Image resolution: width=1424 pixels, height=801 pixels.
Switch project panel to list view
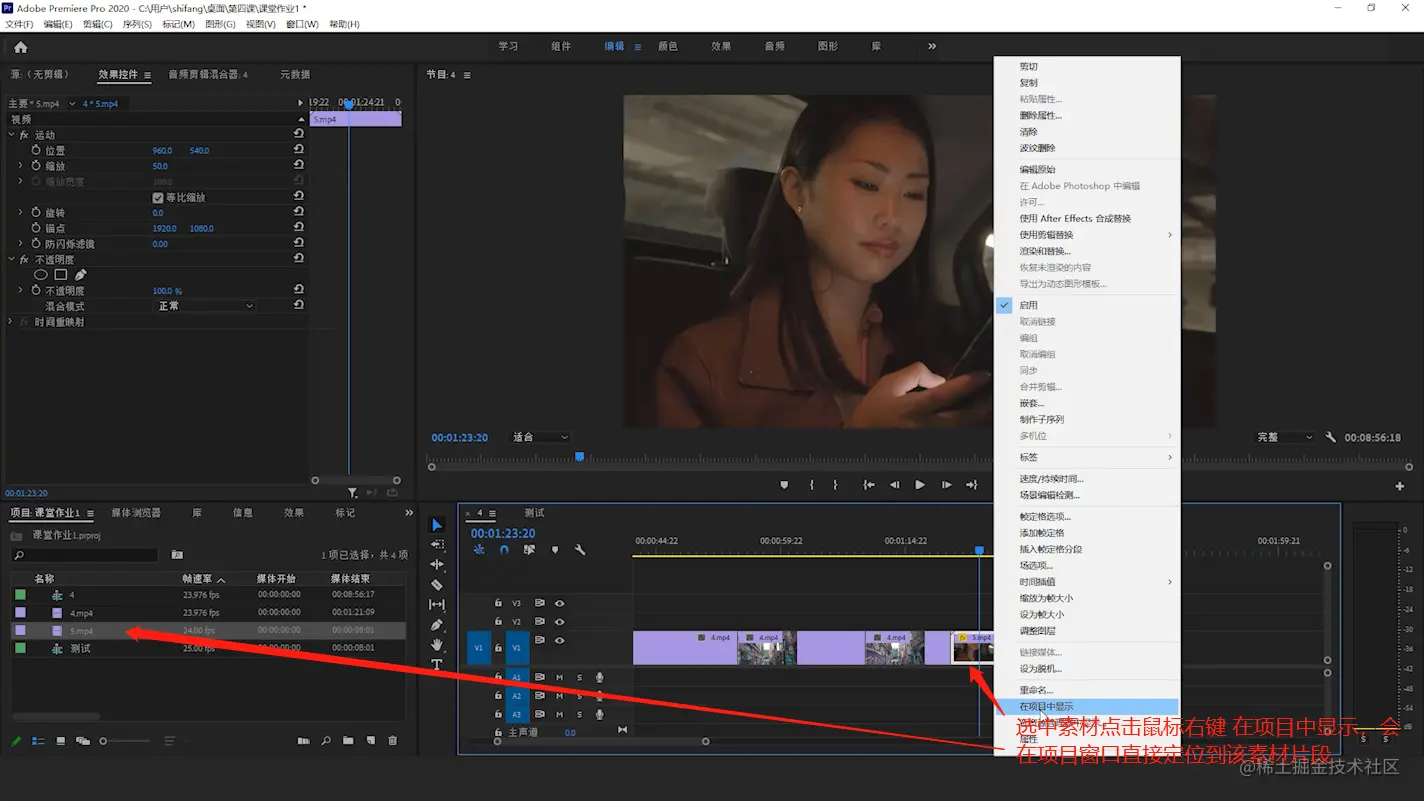tap(39, 741)
